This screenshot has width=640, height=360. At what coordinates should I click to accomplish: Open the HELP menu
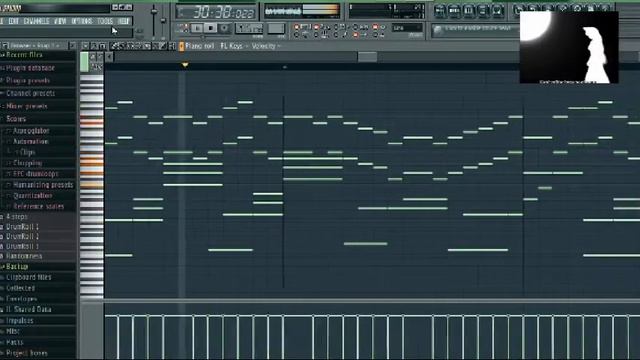pos(123,21)
